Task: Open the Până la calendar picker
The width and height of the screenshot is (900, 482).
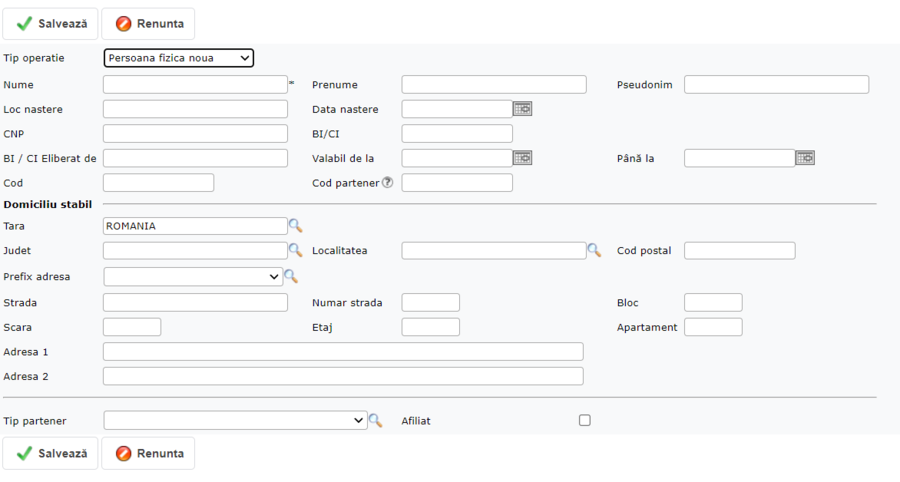Action: (x=805, y=158)
